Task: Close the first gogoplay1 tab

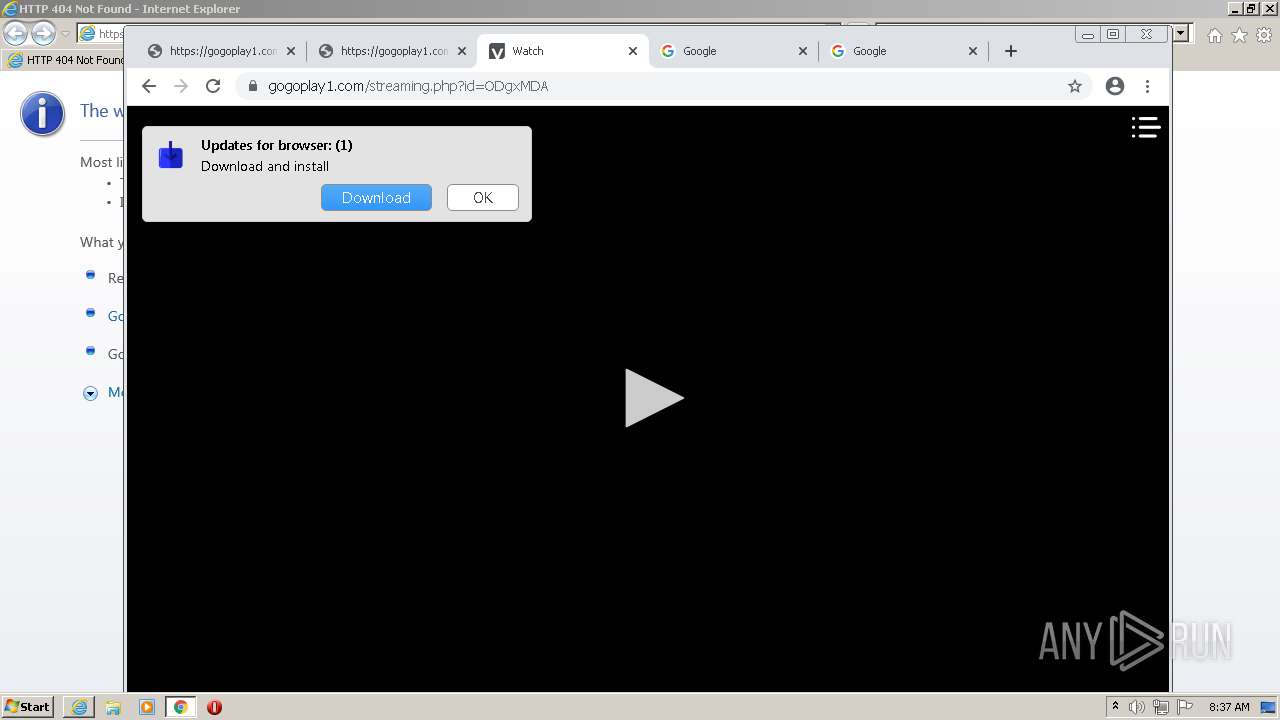Action: (292, 51)
